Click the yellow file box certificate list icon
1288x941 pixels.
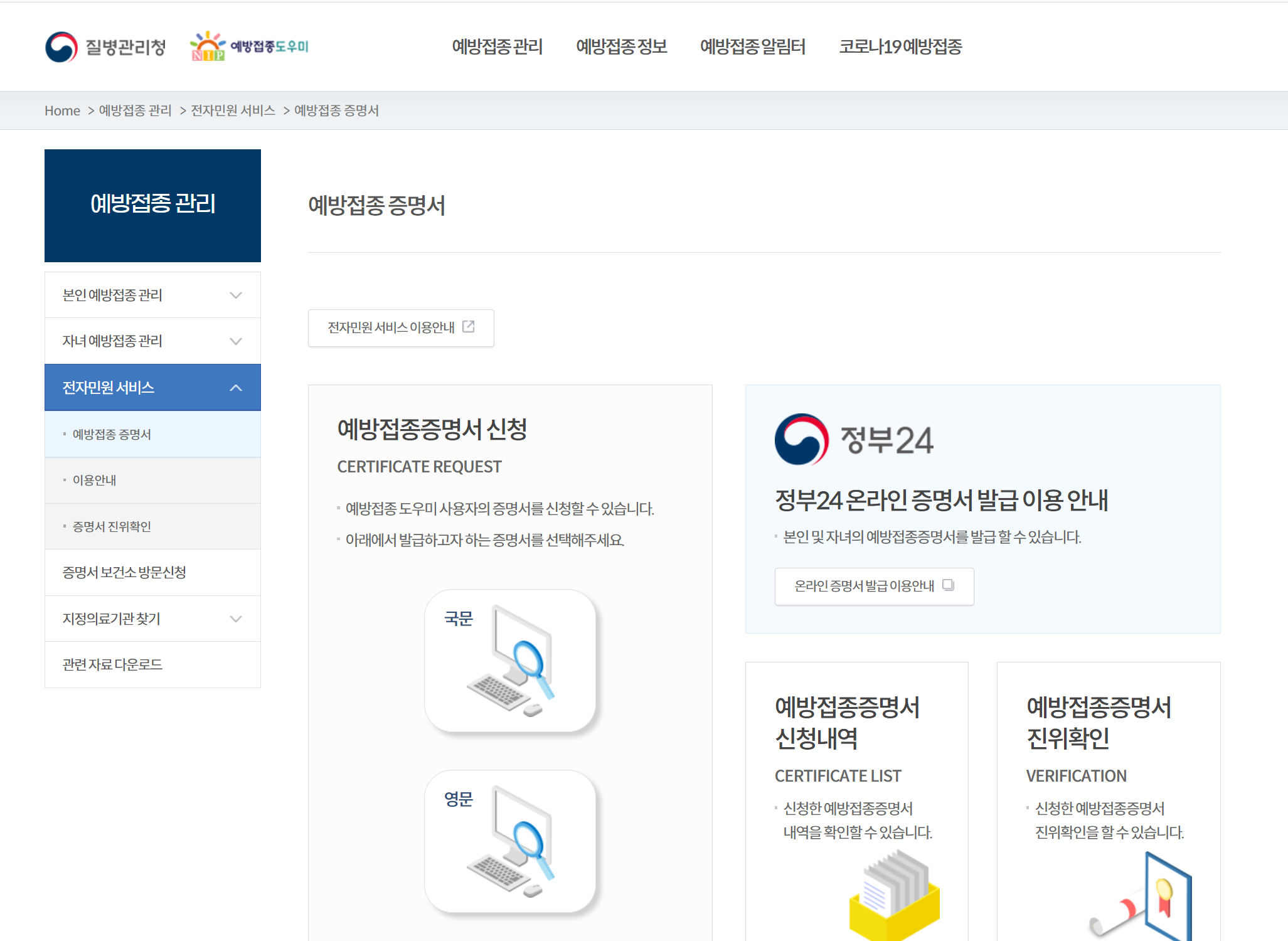pyautogui.click(x=894, y=897)
